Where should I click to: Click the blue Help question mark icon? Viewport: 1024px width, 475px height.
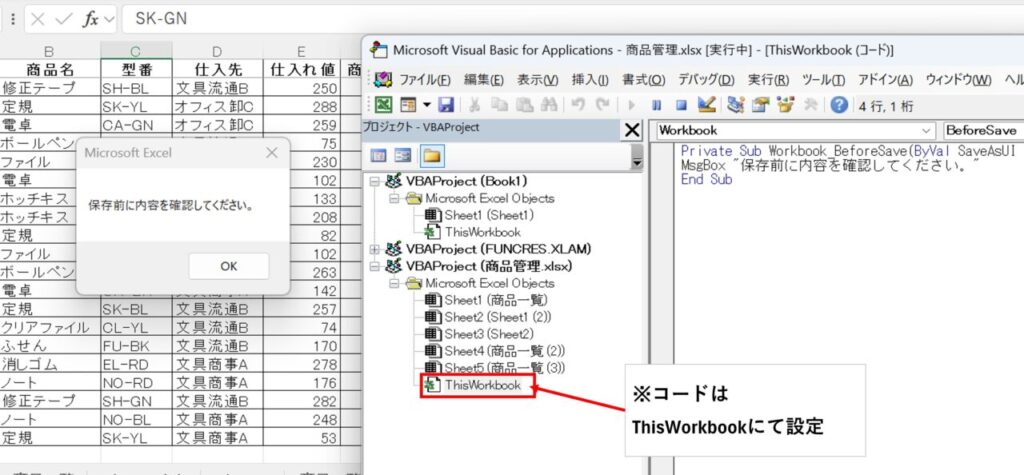[x=839, y=105]
